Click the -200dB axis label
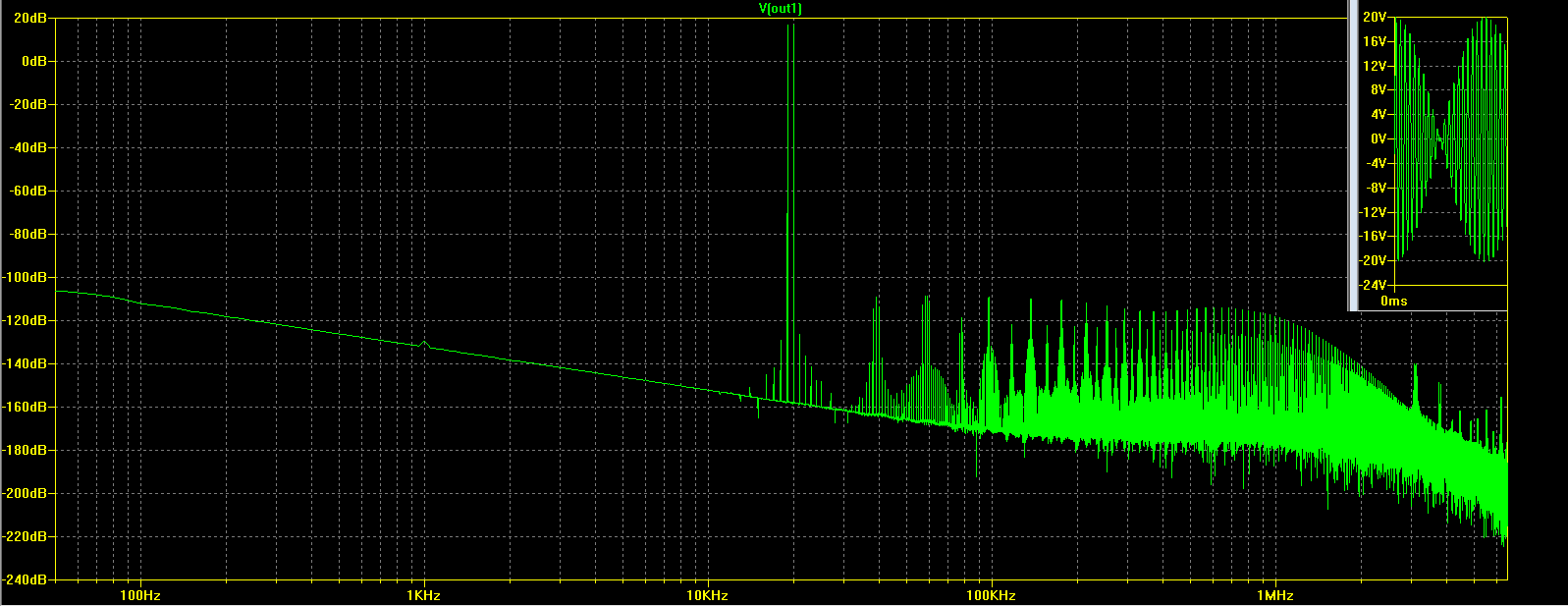Screen dimensions: 1568x606 click(26, 493)
